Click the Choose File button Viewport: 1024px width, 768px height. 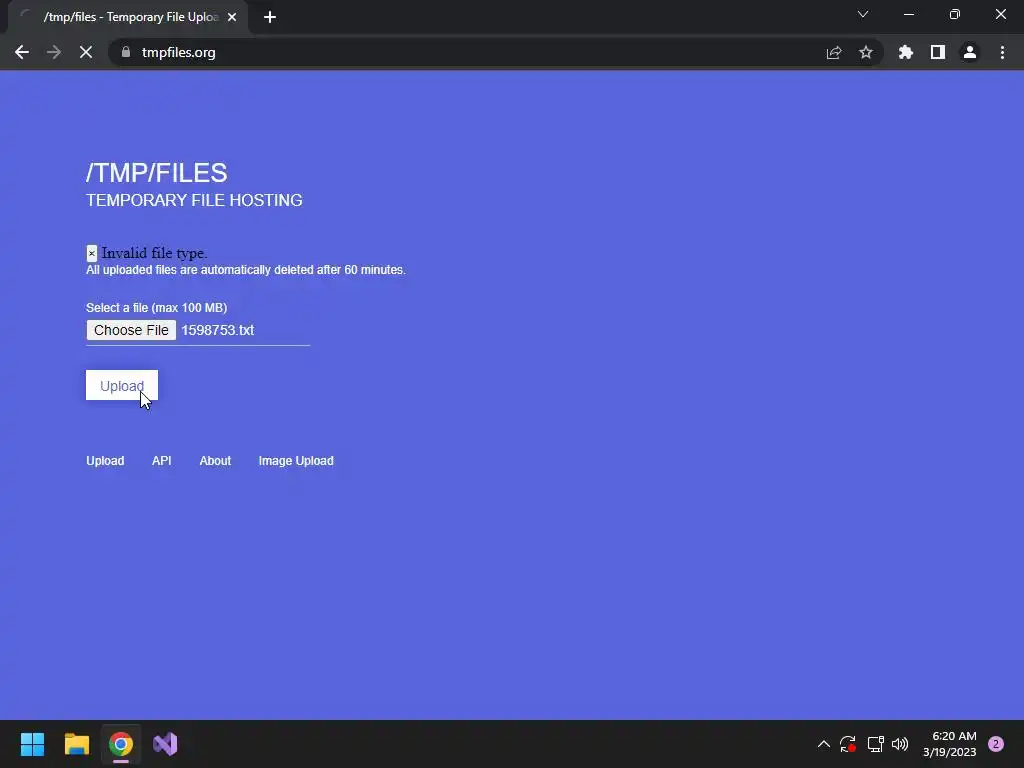point(131,330)
